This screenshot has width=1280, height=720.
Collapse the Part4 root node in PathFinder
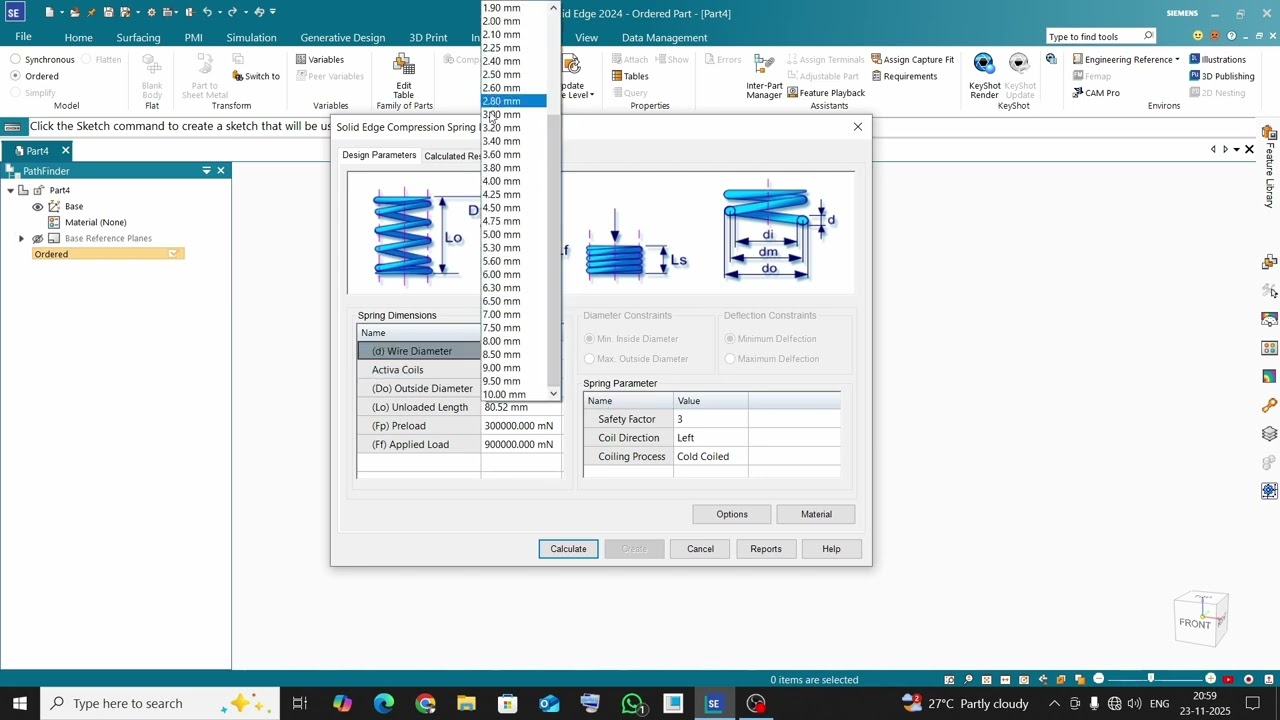(11, 190)
